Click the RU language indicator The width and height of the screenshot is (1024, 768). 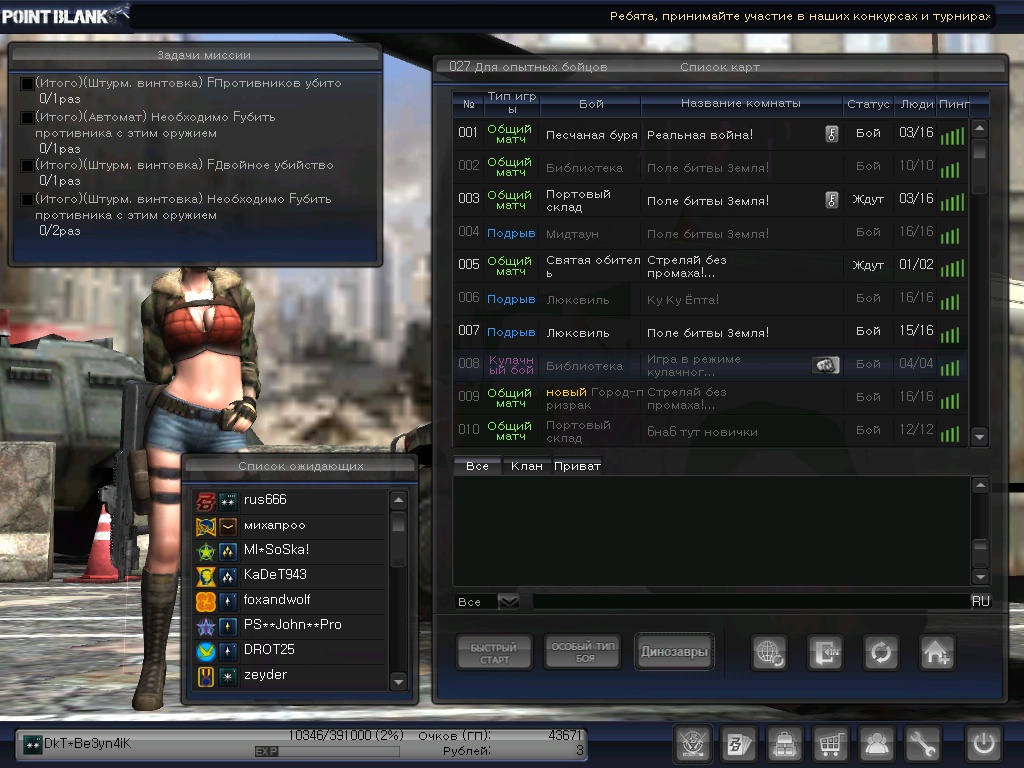pyautogui.click(x=981, y=601)
